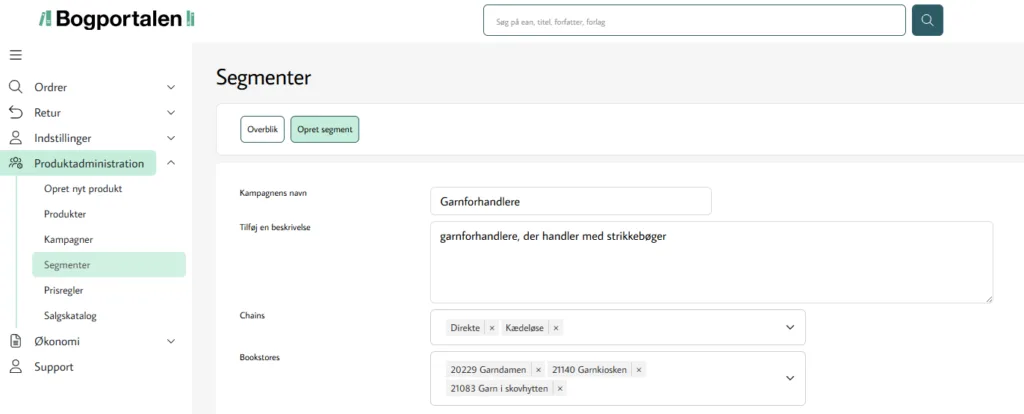The height and width of the screenshot is (414, 1024).
Task: Open the Chains dropdown arrow
Action: [790, 327]
